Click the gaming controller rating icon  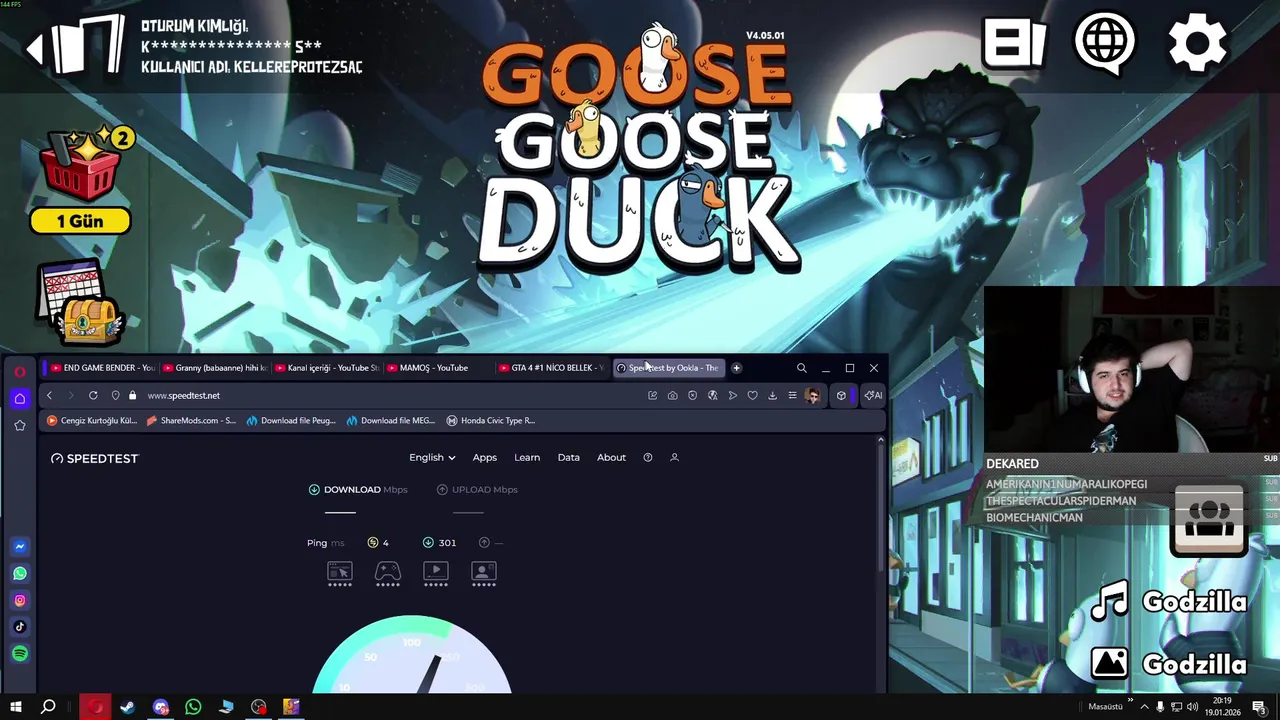tap(388, 574)
